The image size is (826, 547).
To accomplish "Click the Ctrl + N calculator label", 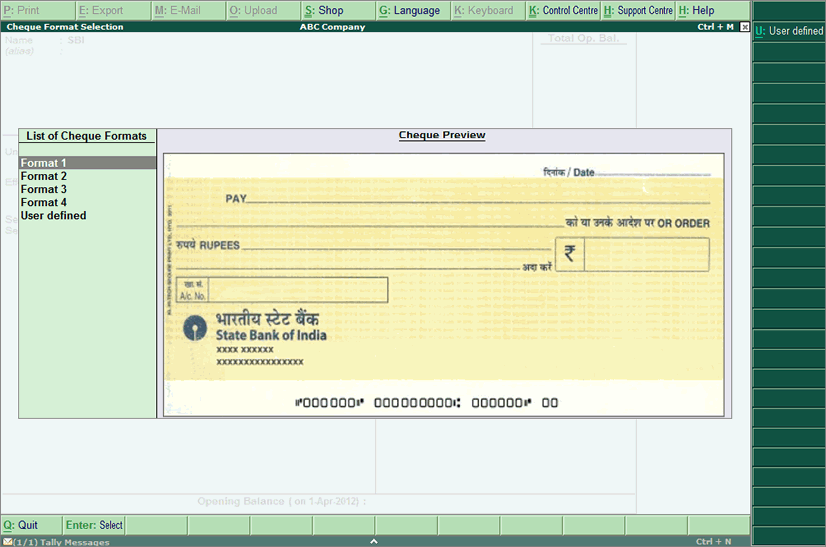I will (x=713, y=542).
